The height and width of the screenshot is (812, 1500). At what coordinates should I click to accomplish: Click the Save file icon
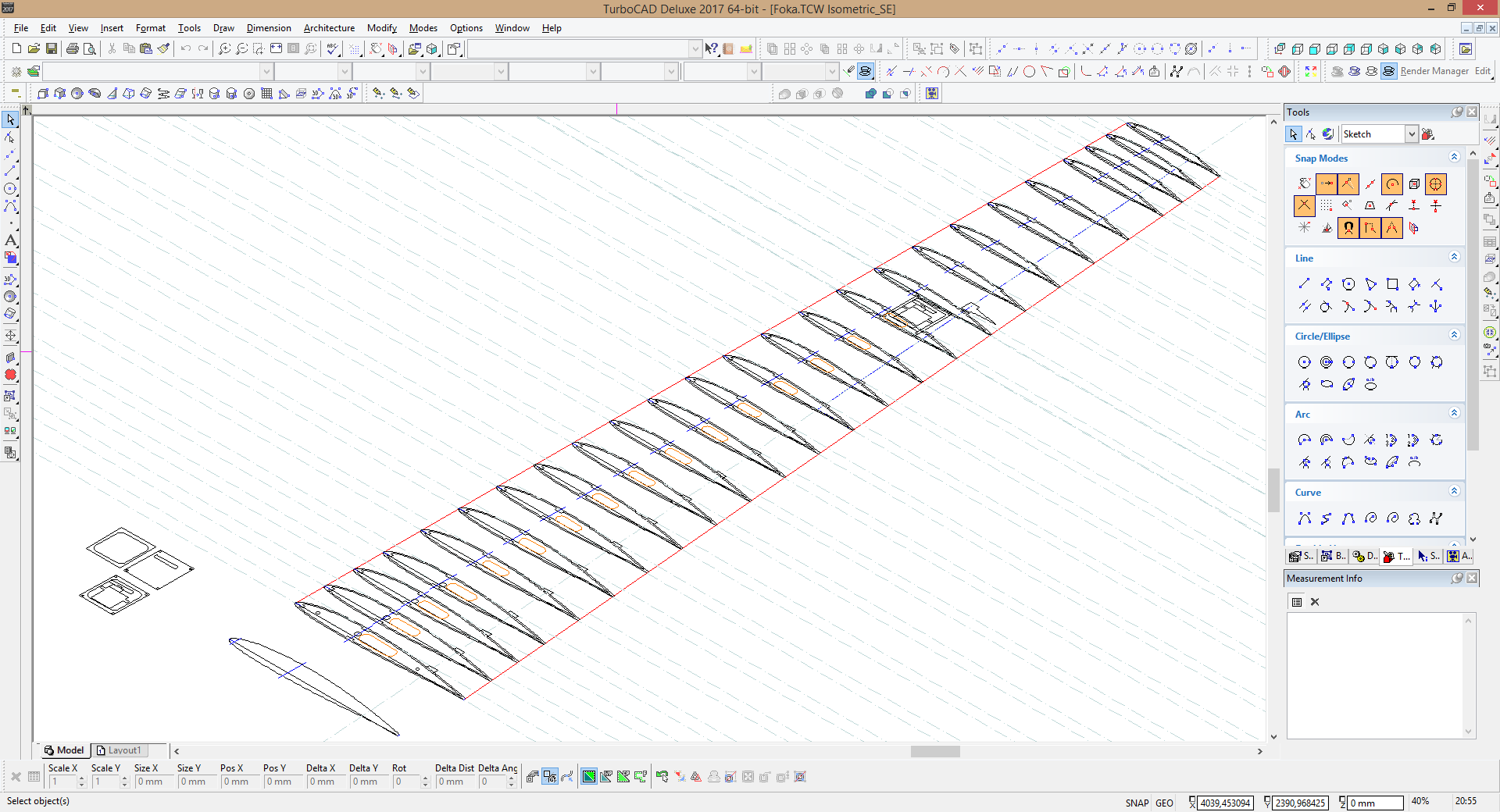tap(52, 48)
